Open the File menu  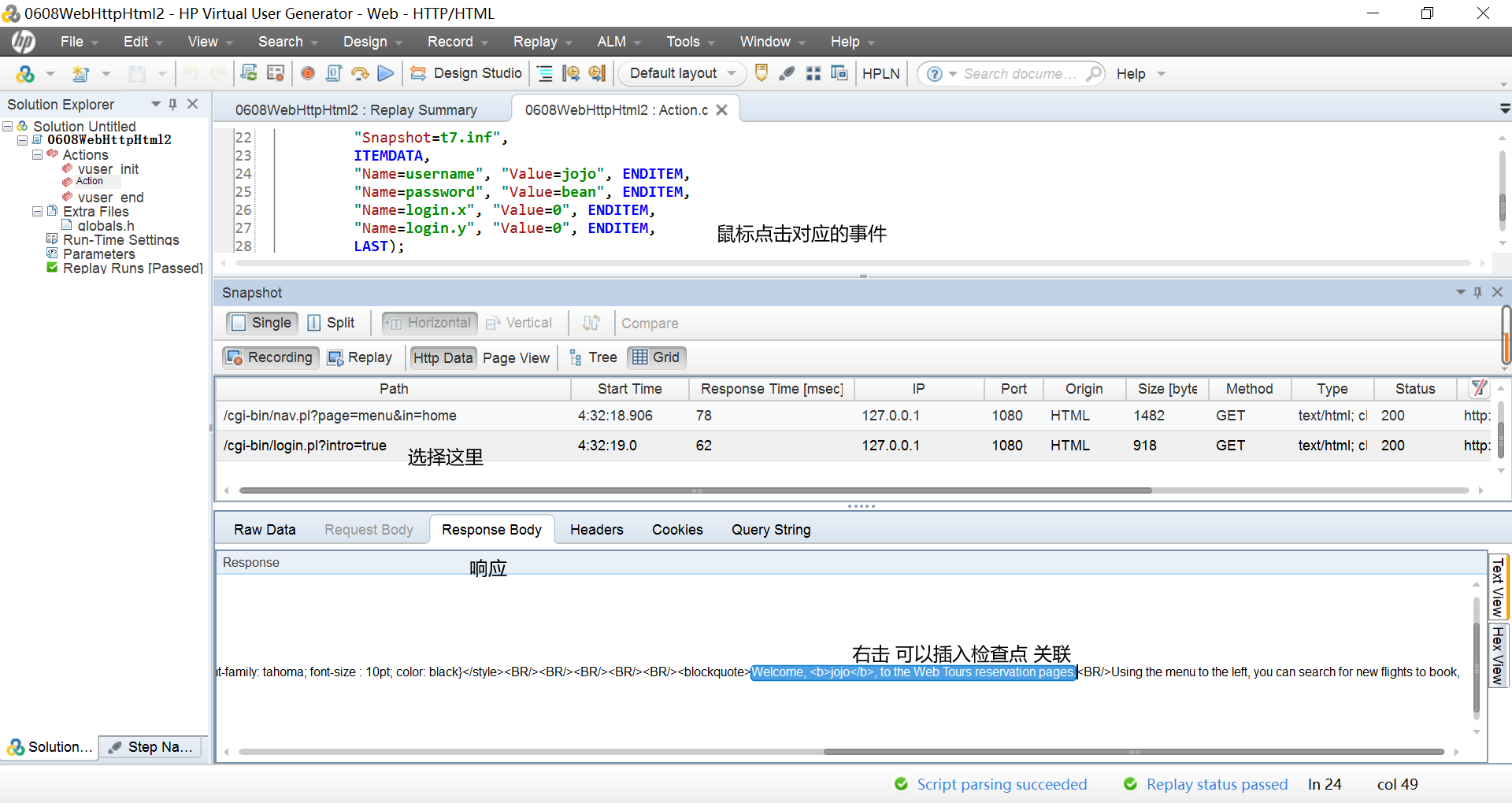coord(79,42)
